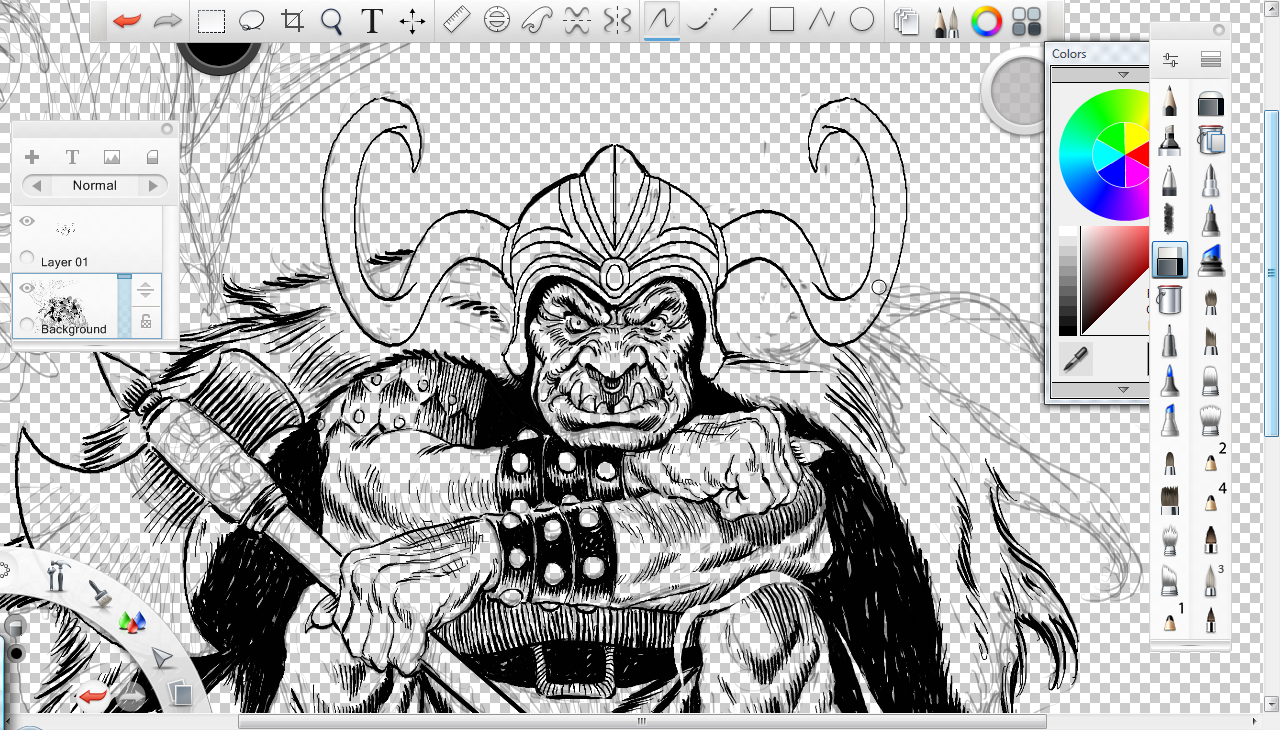1280x730 pixels.
Task: Click the Background layer reorder arrows handle
Action: 146,290
